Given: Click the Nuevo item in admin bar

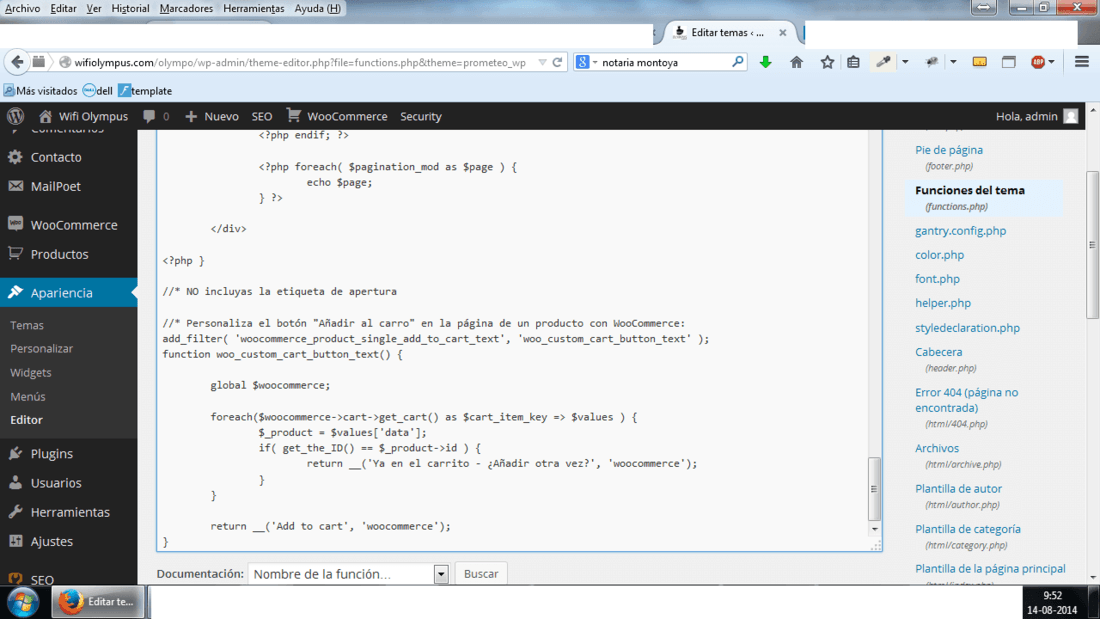Looking at the screenshot, I should pyautogui.click(x=212, y=116).
